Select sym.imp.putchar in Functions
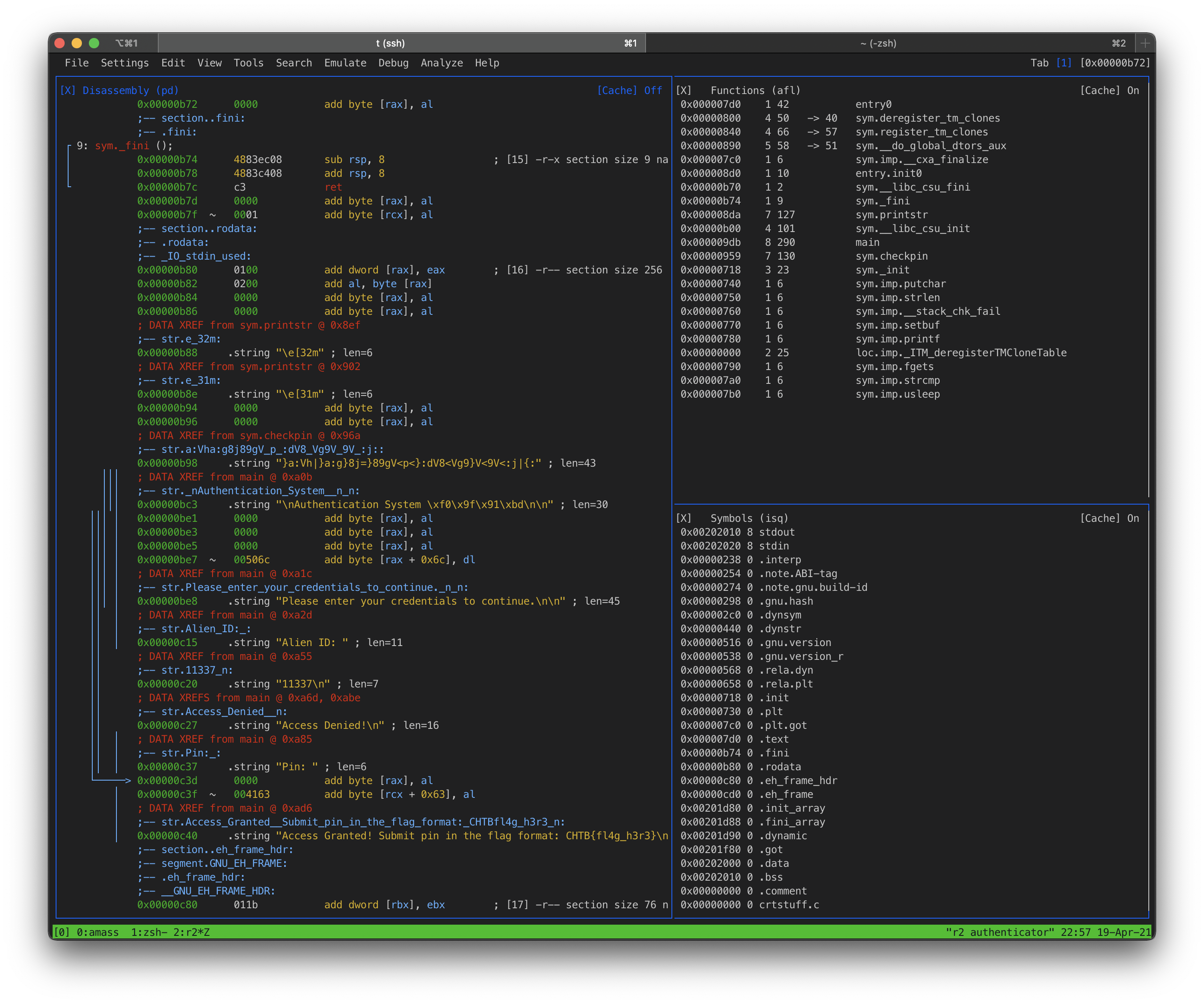The image size is (1204, 1004). point(813,283)
